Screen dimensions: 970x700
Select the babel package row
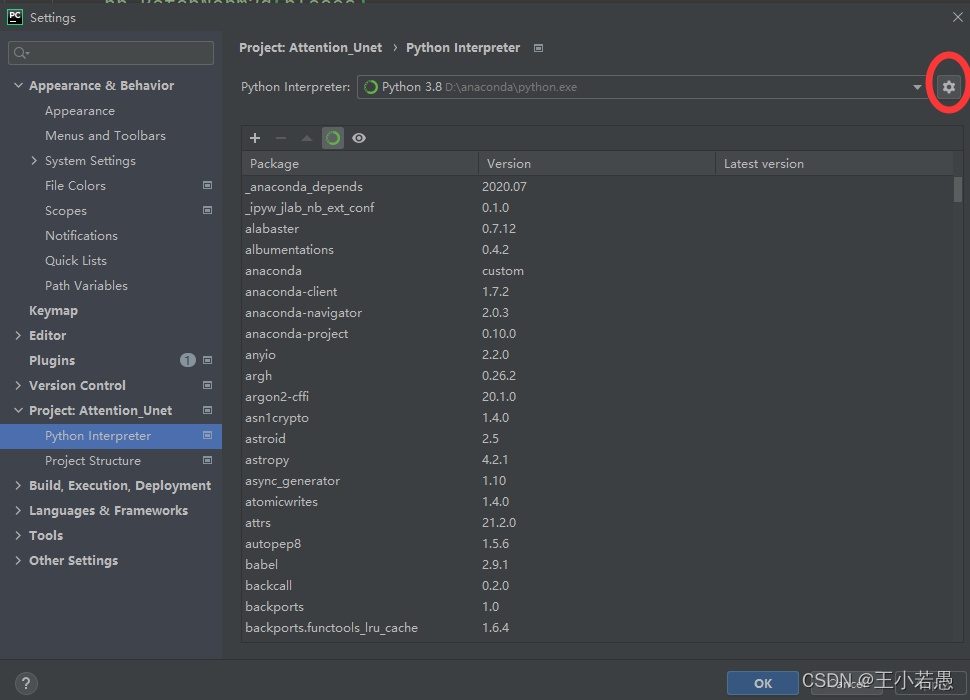(x=598, y=565)
